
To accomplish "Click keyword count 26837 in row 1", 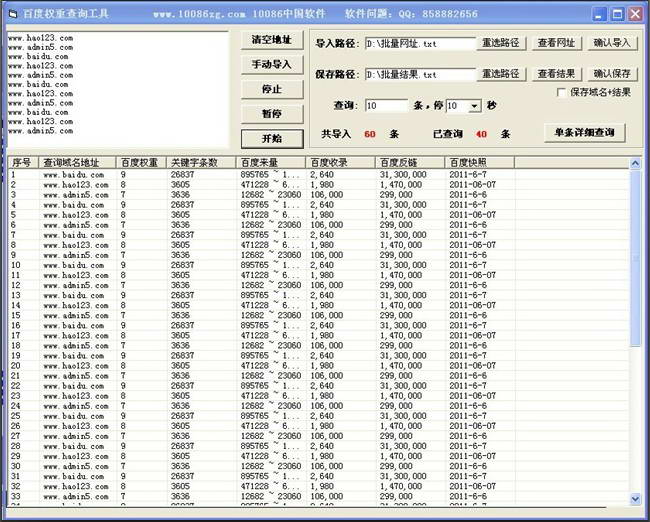I will [182, 175].
